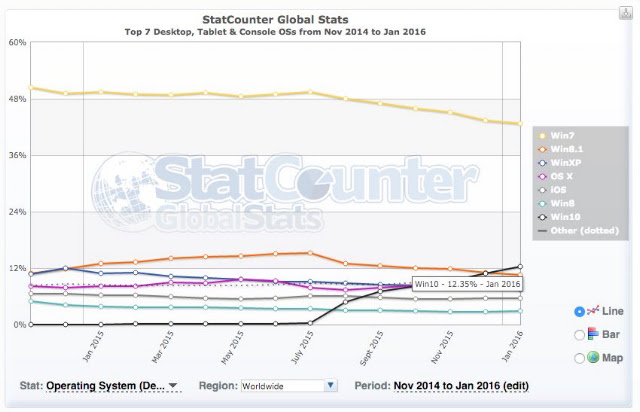Open the Region Worldwide dropdown arrow
The width and height of the screenshot is (640, 412).
pos(331,385)
